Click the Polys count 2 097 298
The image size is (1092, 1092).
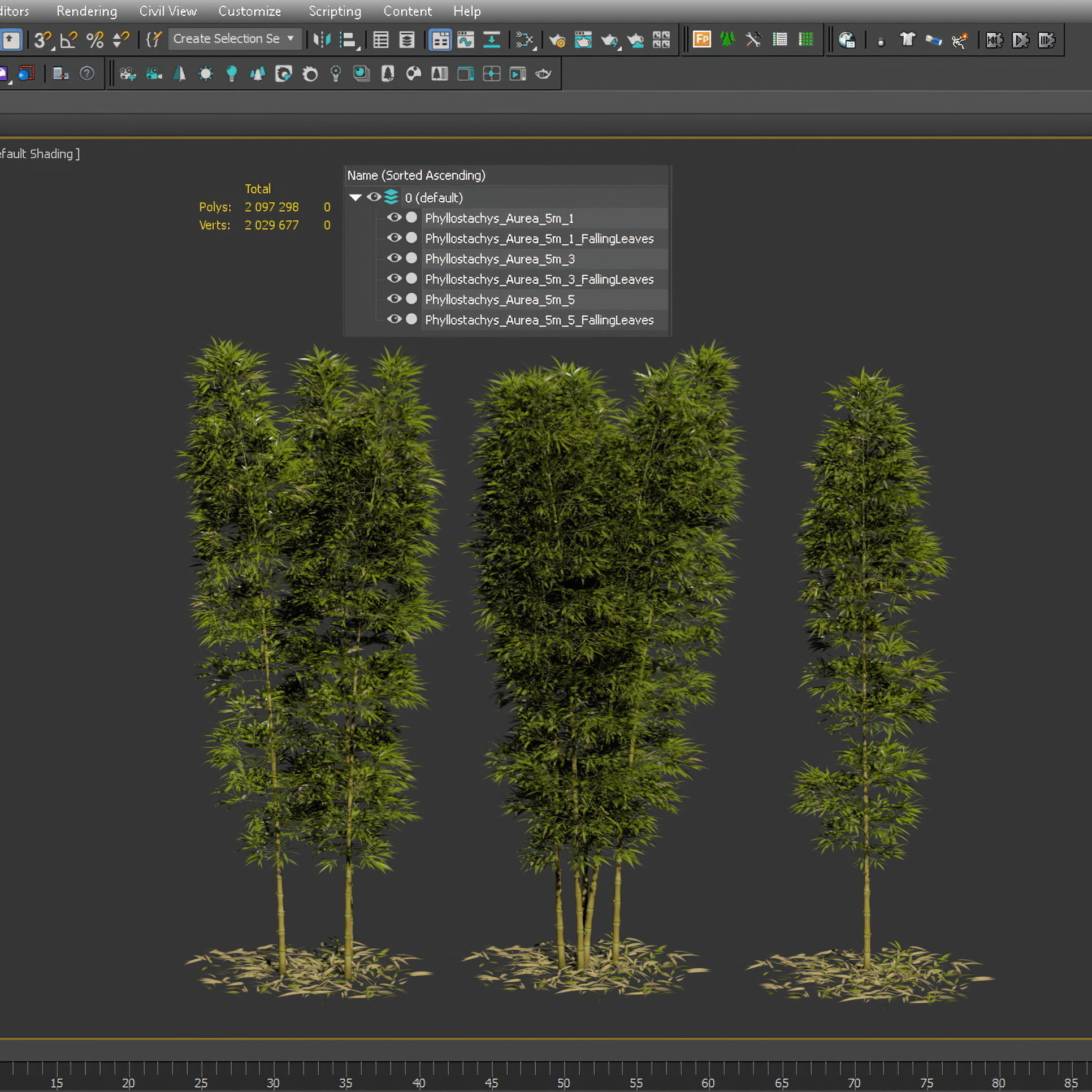[272, 207]
